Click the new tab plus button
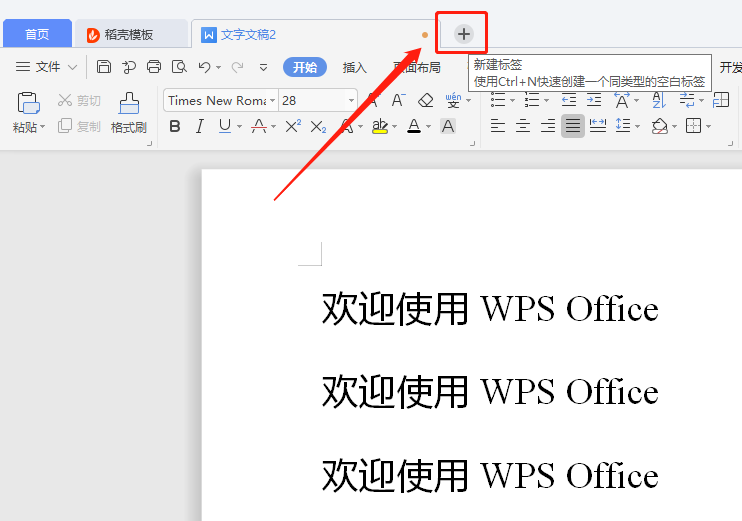 click(463, 34)
